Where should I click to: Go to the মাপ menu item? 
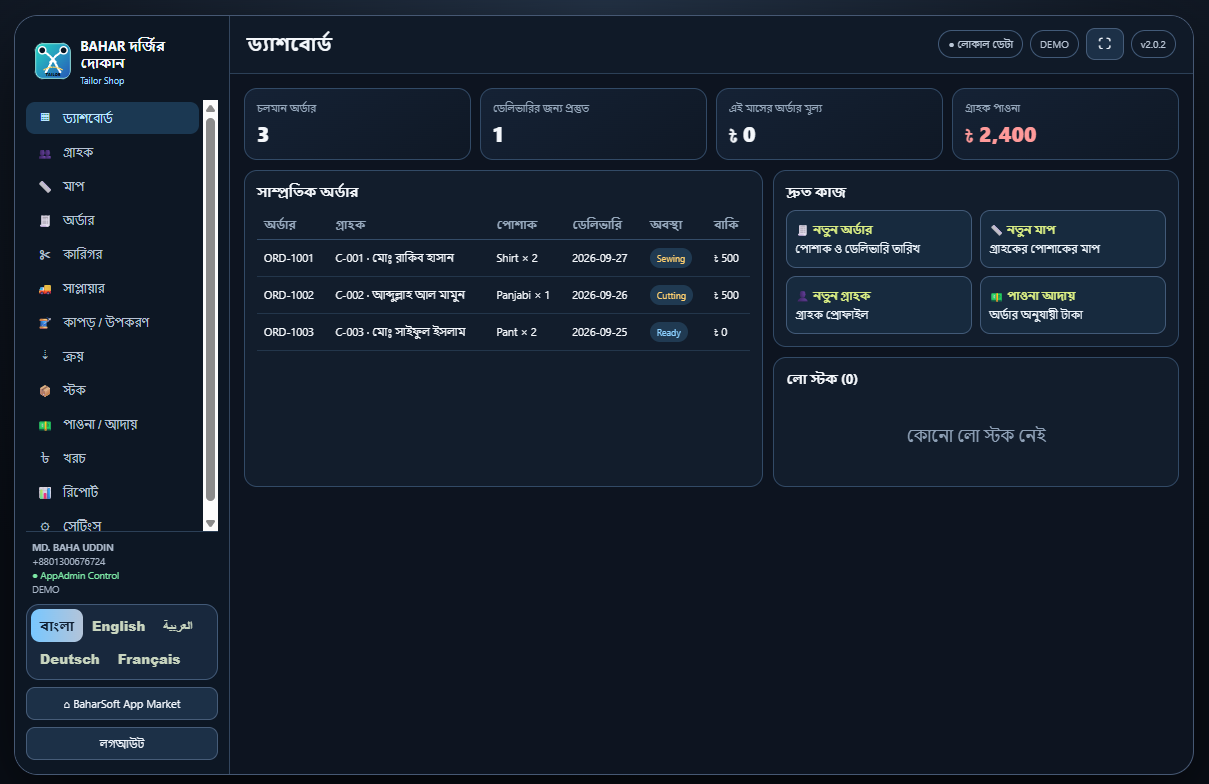pyautogui.click(x=112, y=186)
